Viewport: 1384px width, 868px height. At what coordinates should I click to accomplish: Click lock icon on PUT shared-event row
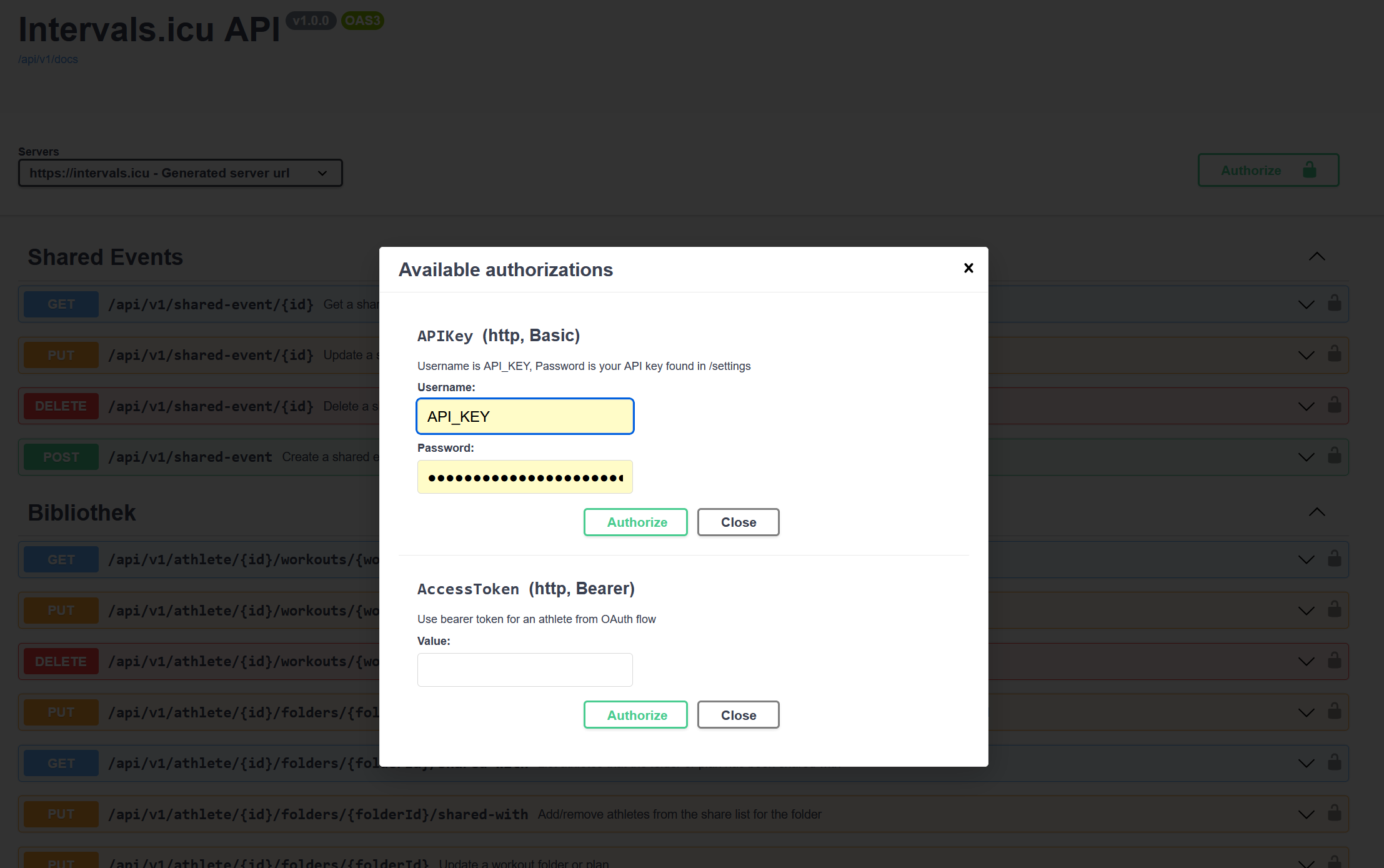pyautogui.click(x=1335, y=354)
